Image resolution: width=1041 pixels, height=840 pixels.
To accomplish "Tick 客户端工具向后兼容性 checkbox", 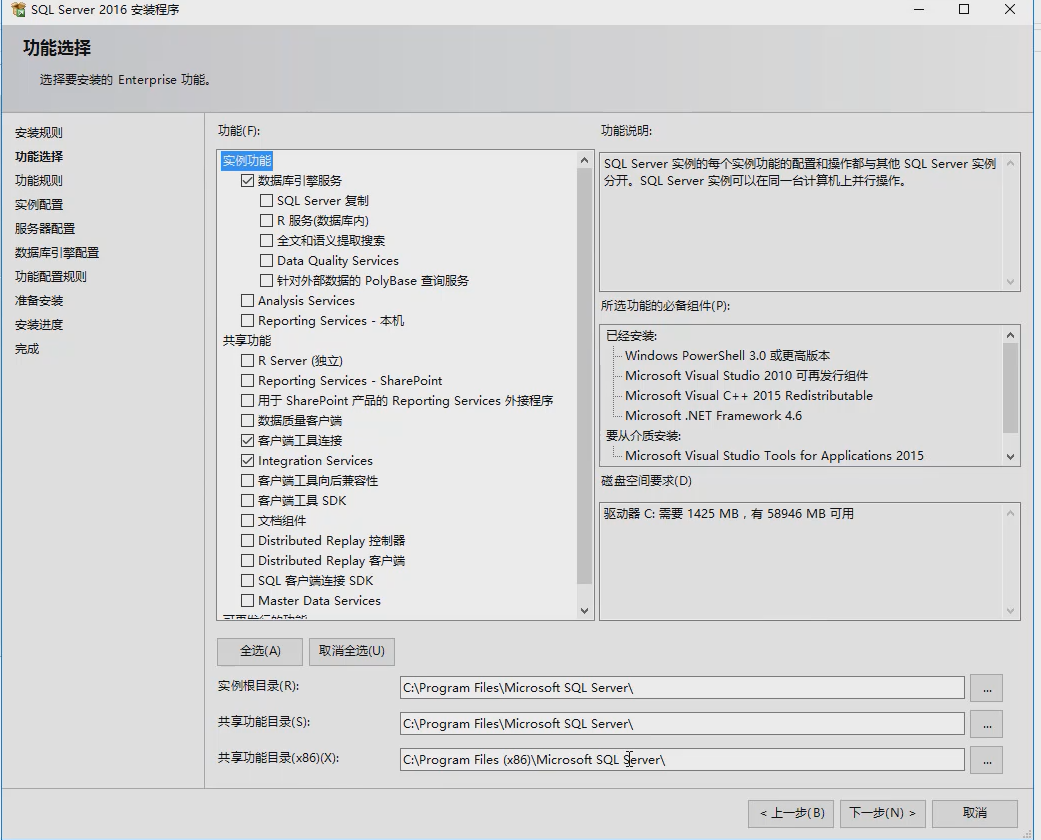I will point(247,480).
